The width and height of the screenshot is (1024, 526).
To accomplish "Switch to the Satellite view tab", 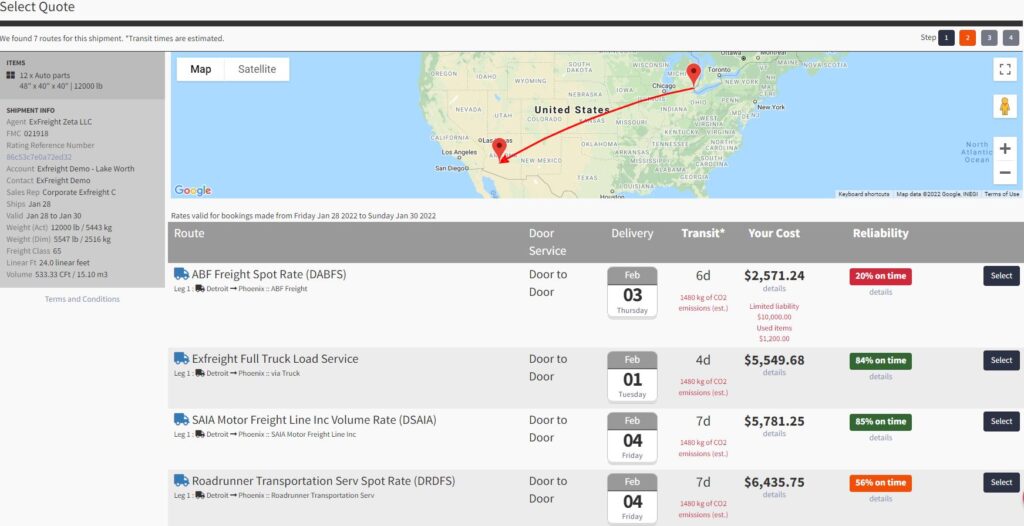I will (257, 69).
